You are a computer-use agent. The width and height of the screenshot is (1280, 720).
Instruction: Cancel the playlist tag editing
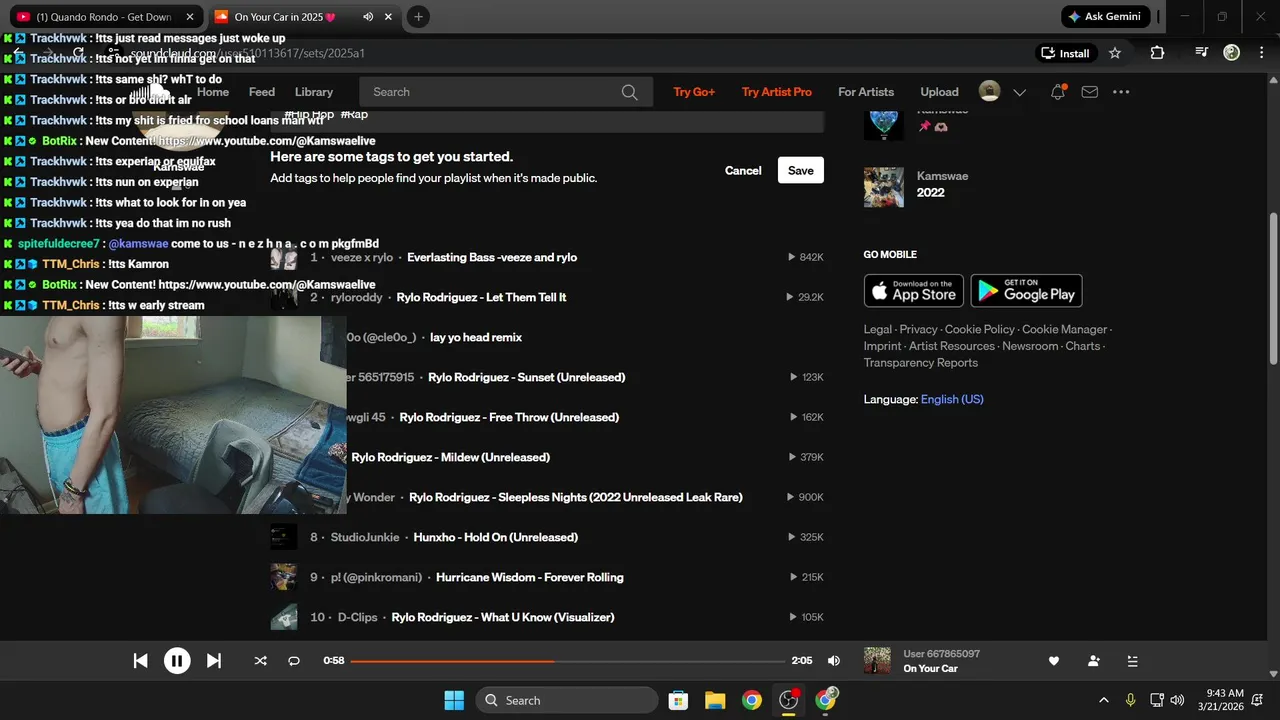[x=743, y=171]
